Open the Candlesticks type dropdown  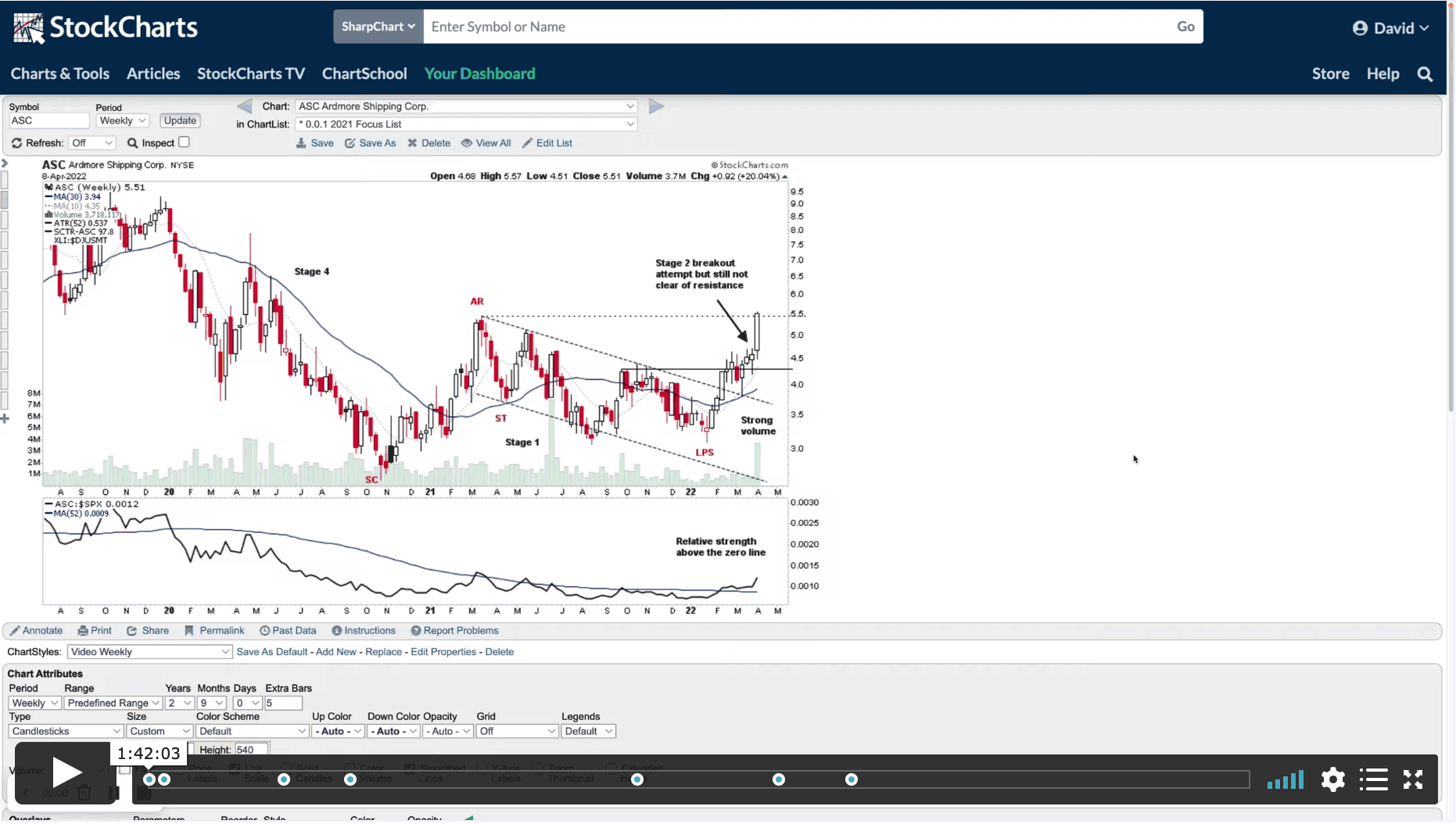pyautogui.click(x=66, y=732)
